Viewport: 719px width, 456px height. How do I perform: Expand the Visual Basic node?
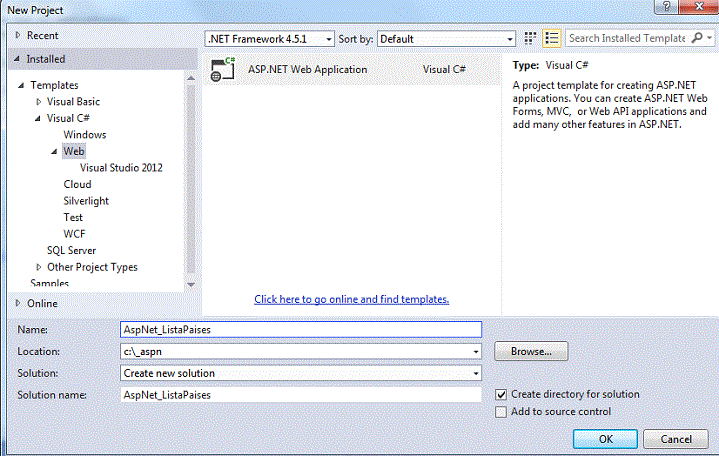(x=39, y=102)
